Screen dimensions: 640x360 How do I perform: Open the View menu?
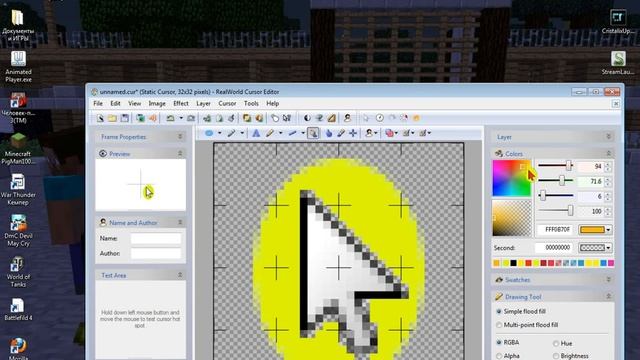pyautogui.click(x=134, y=104)
